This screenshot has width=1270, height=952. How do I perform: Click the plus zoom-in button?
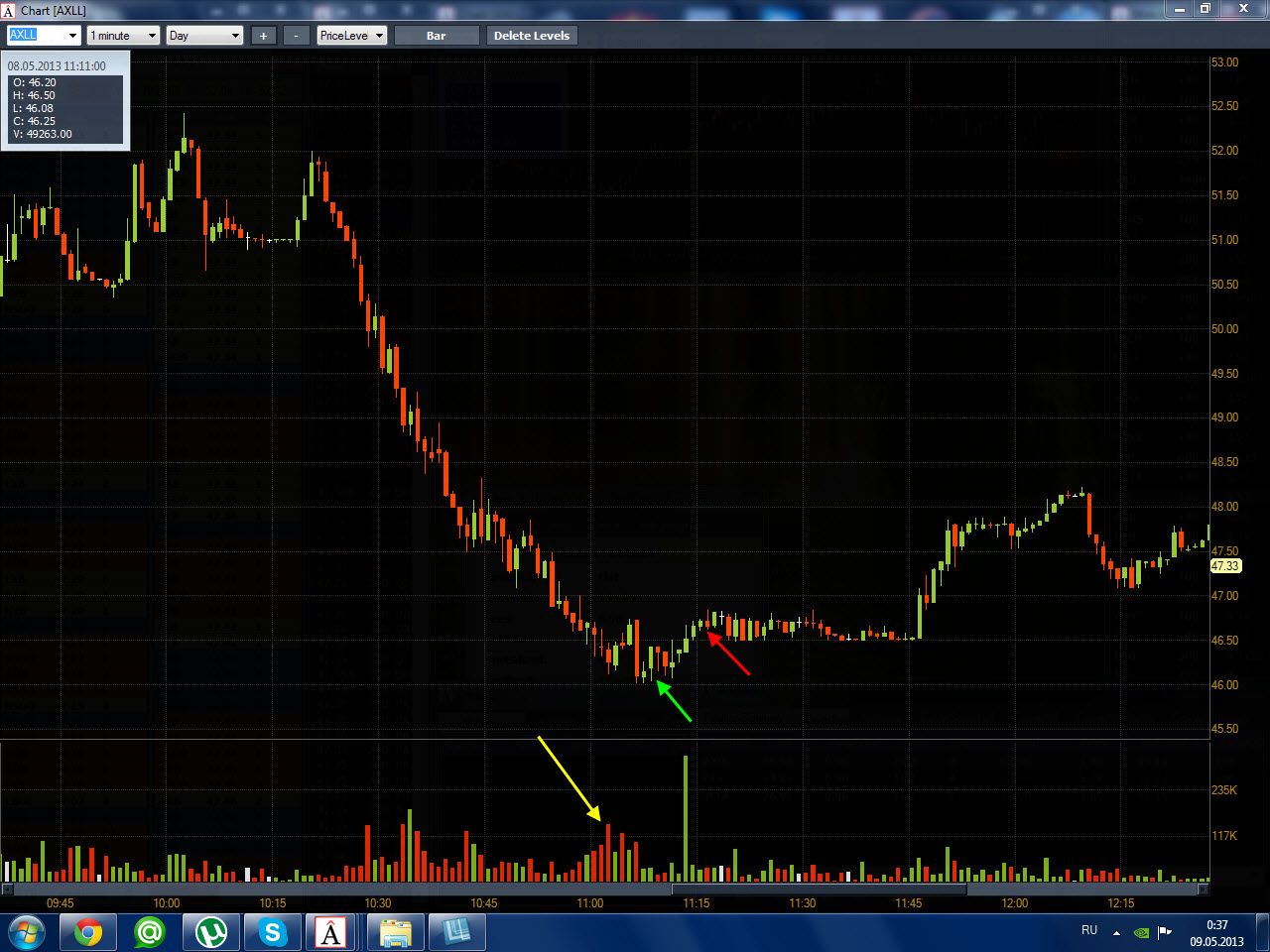263,36
